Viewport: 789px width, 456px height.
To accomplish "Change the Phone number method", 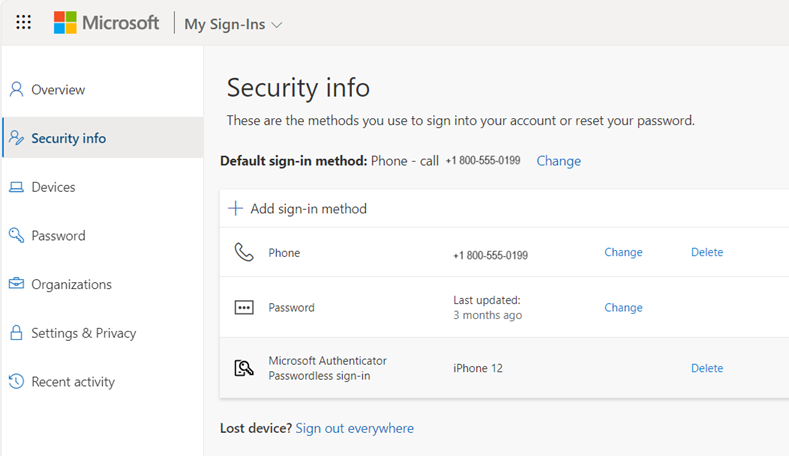I will point(623,252).
